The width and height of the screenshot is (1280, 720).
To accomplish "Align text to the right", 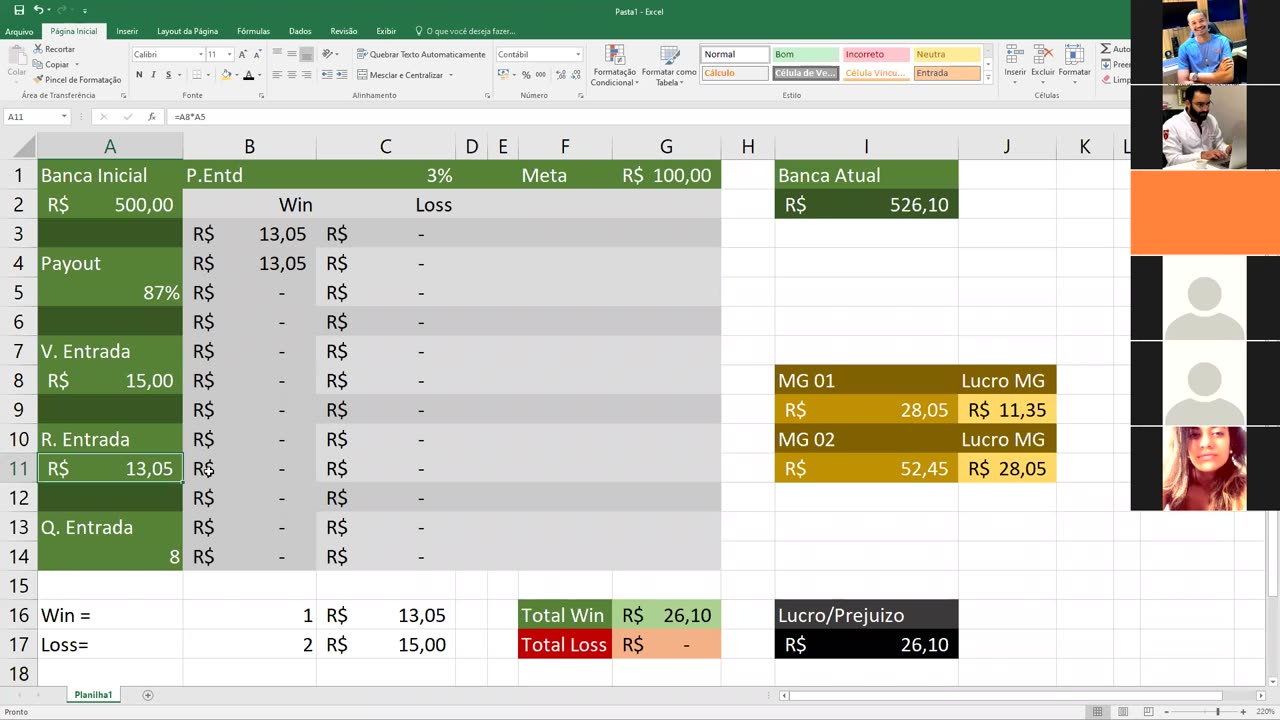I will 307,75.
